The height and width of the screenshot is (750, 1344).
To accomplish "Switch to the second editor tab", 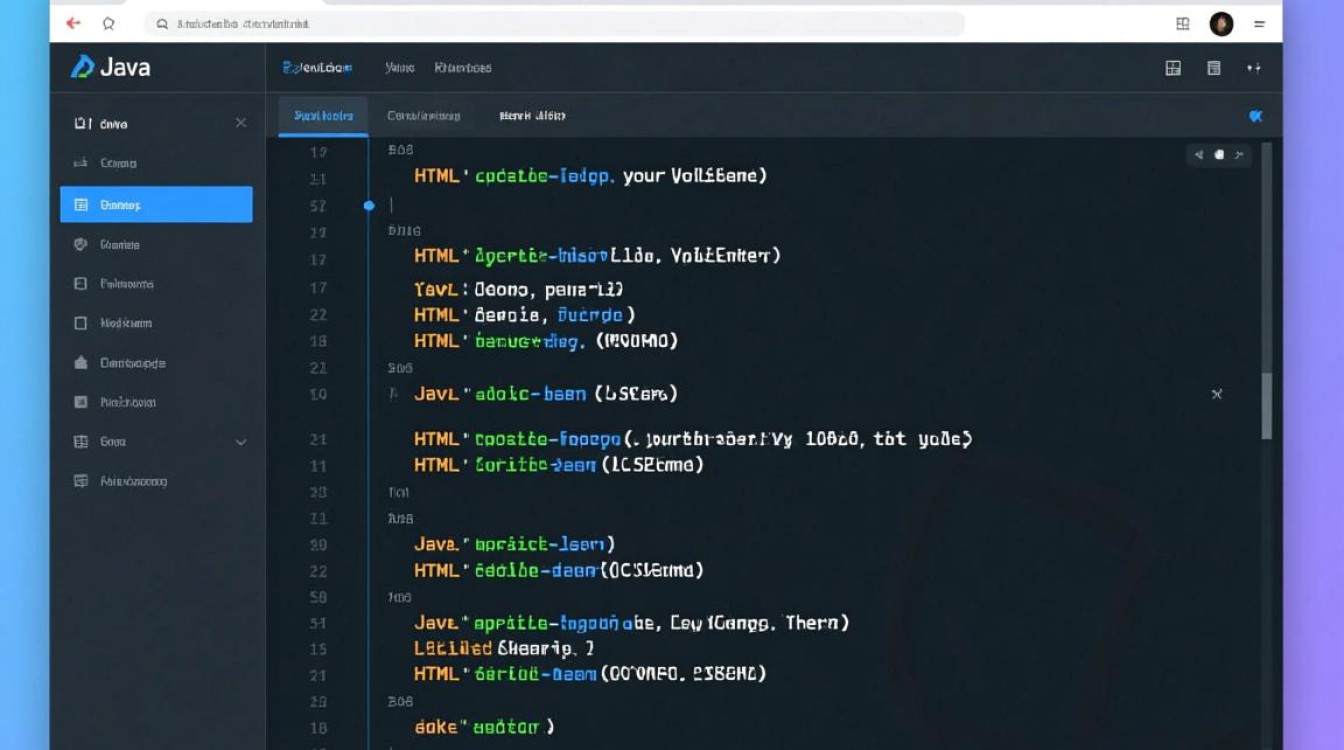I will [x=423, y=116].
